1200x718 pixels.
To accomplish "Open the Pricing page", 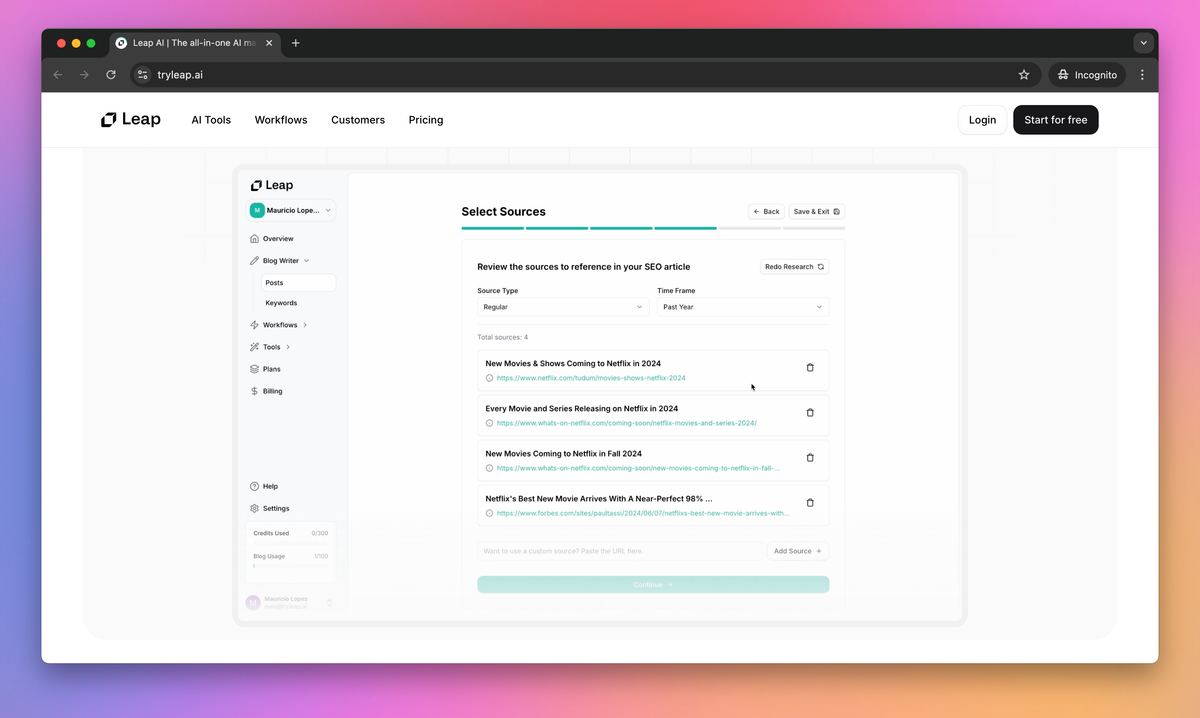I will click(x=426, y=120).
